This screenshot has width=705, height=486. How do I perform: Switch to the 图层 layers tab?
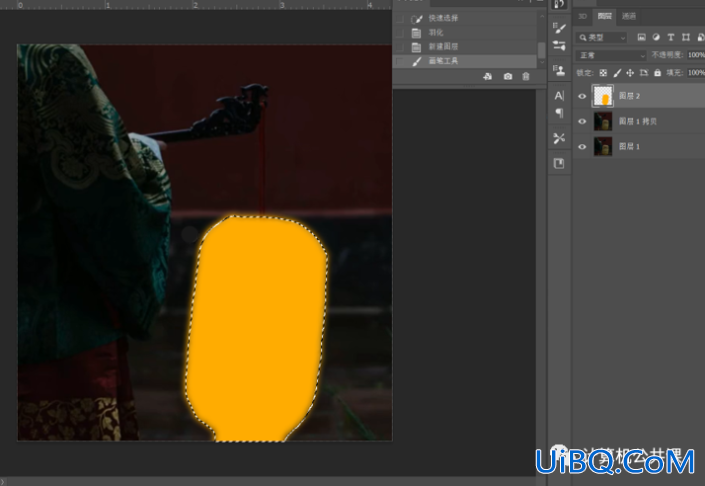(x=604, y=16)
